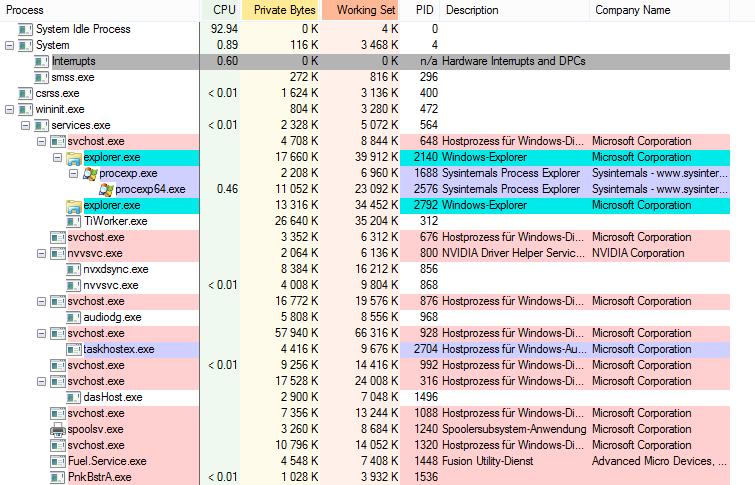The image size is (755, 485).
Task: Select the taskhostex.exe row name
Action: click(119, 350)
